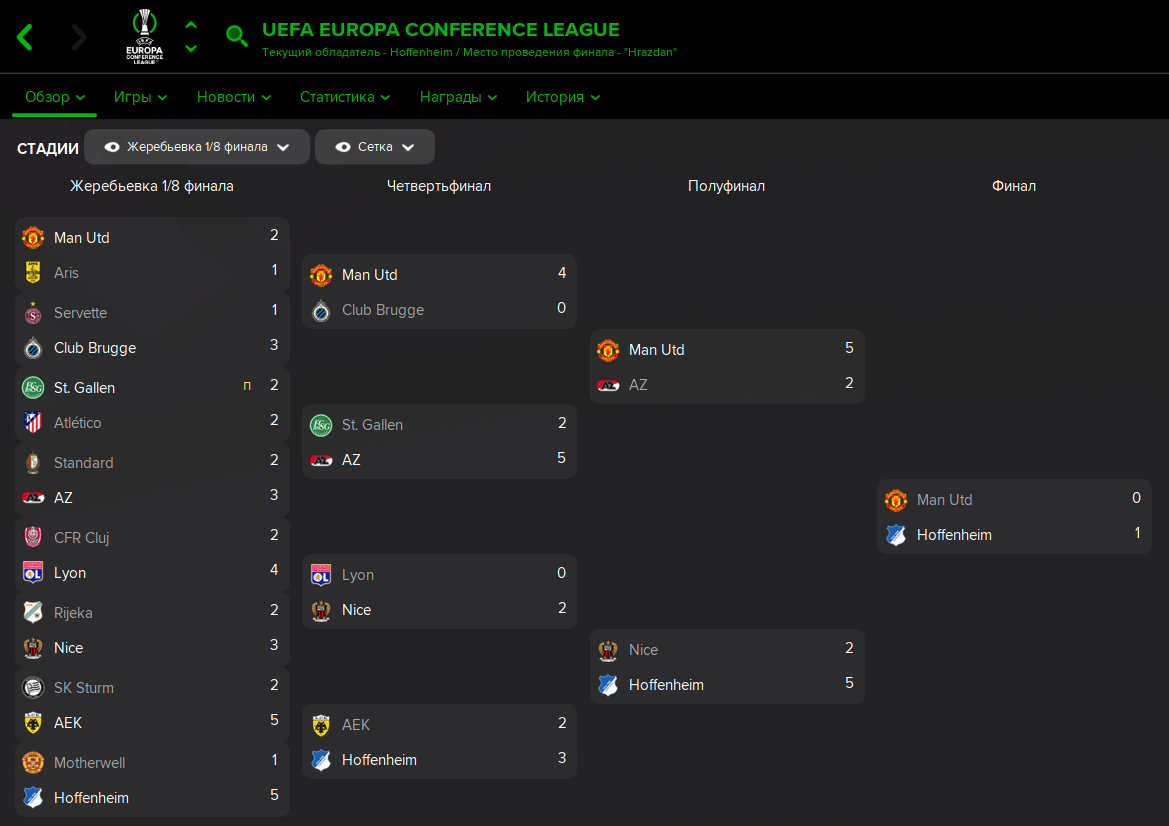Click Nice crest in quarterfinal match
This screenshot has height=826, width=1169.
click(x=321, y=611)
